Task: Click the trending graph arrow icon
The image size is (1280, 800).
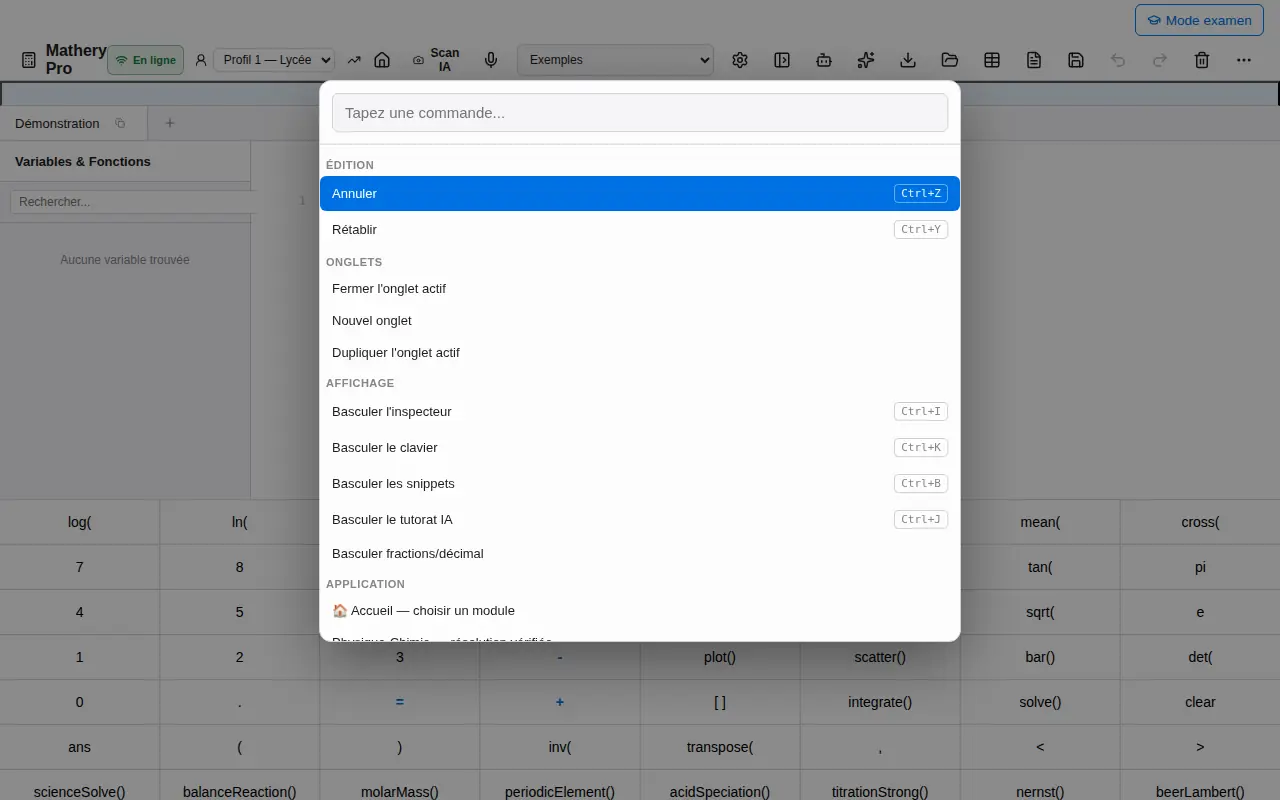Action: (x=354, y=60)
